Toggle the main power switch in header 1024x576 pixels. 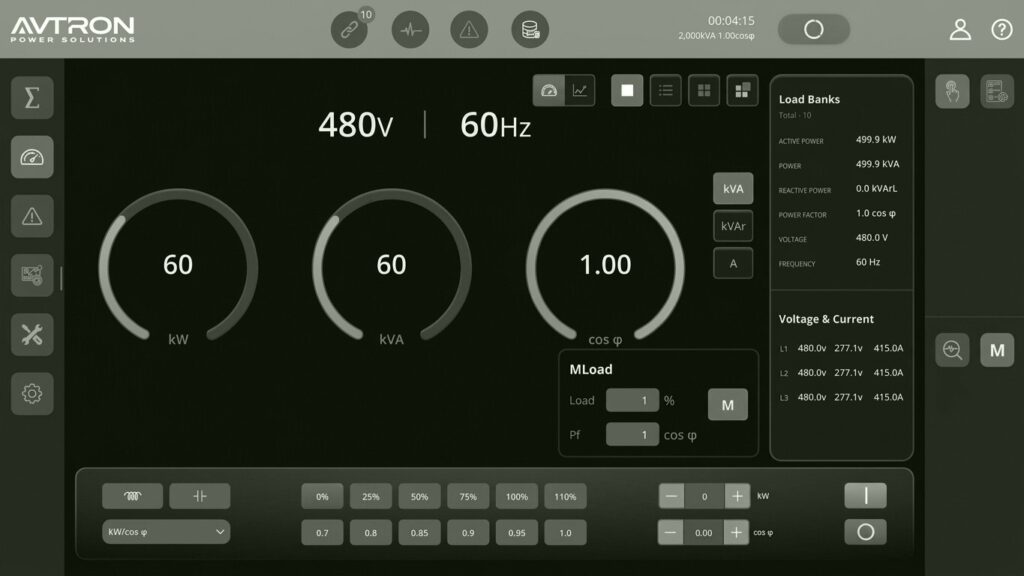click(x=813, y=30)
